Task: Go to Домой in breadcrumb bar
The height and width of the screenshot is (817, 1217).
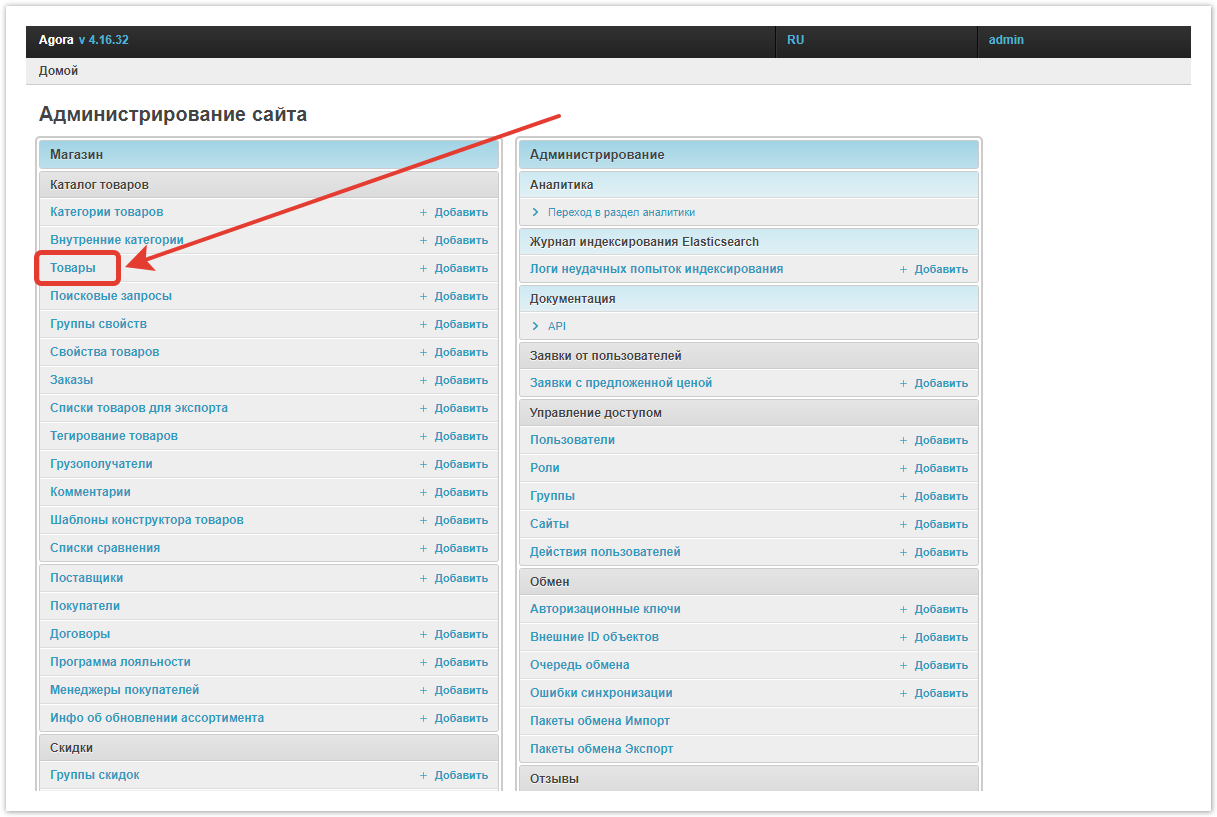Action: [58, 71]
